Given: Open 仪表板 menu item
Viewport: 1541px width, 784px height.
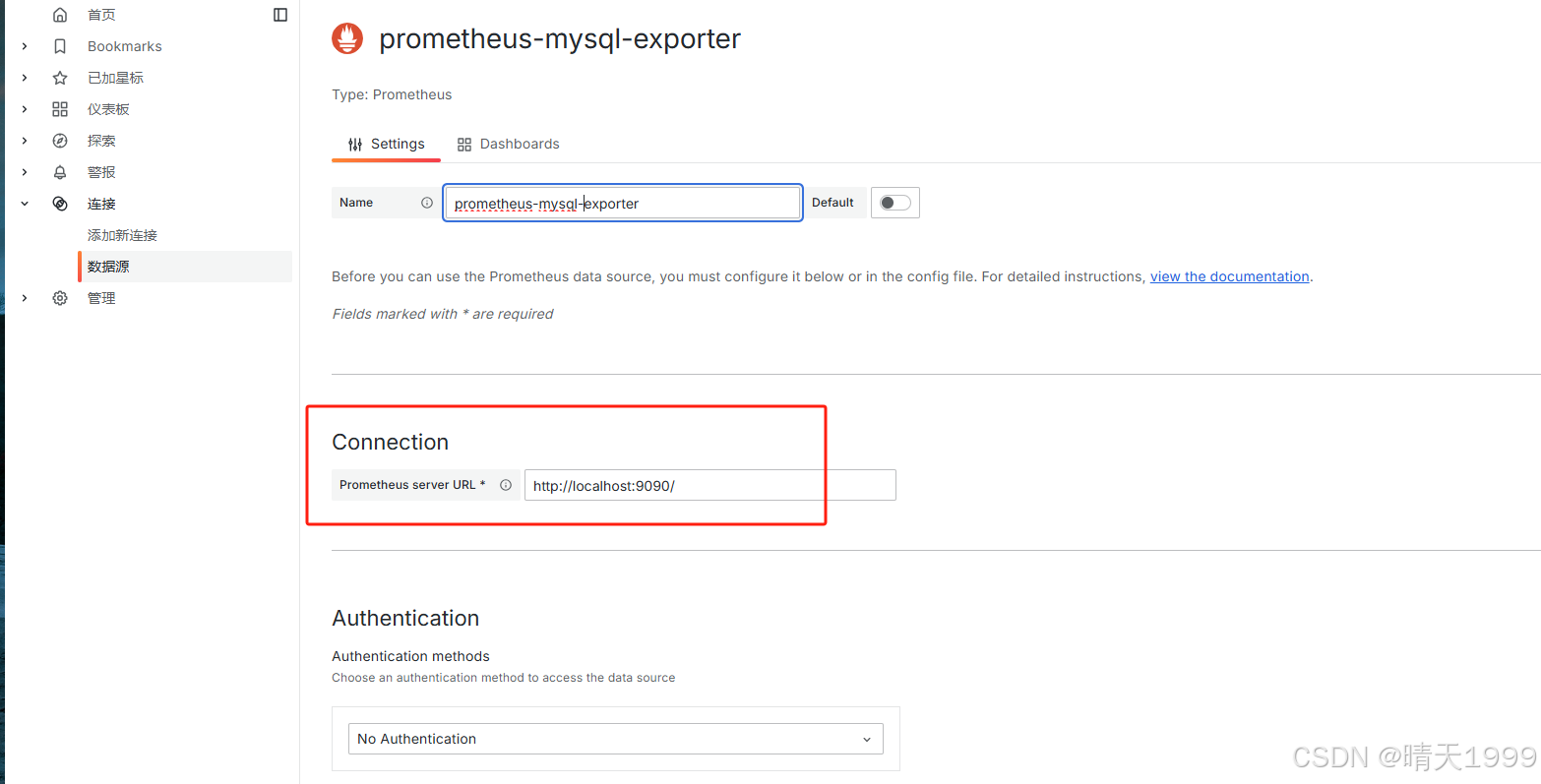Looking at the screenshot, I should [108, 109].
